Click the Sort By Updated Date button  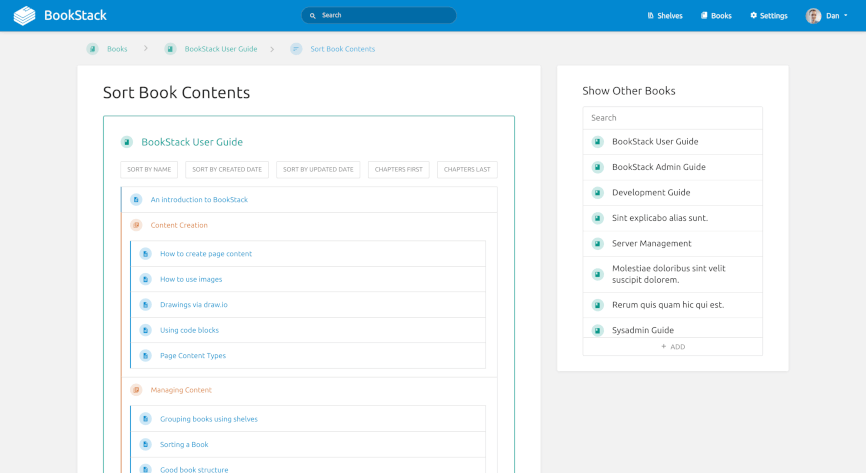coord(318,170)
